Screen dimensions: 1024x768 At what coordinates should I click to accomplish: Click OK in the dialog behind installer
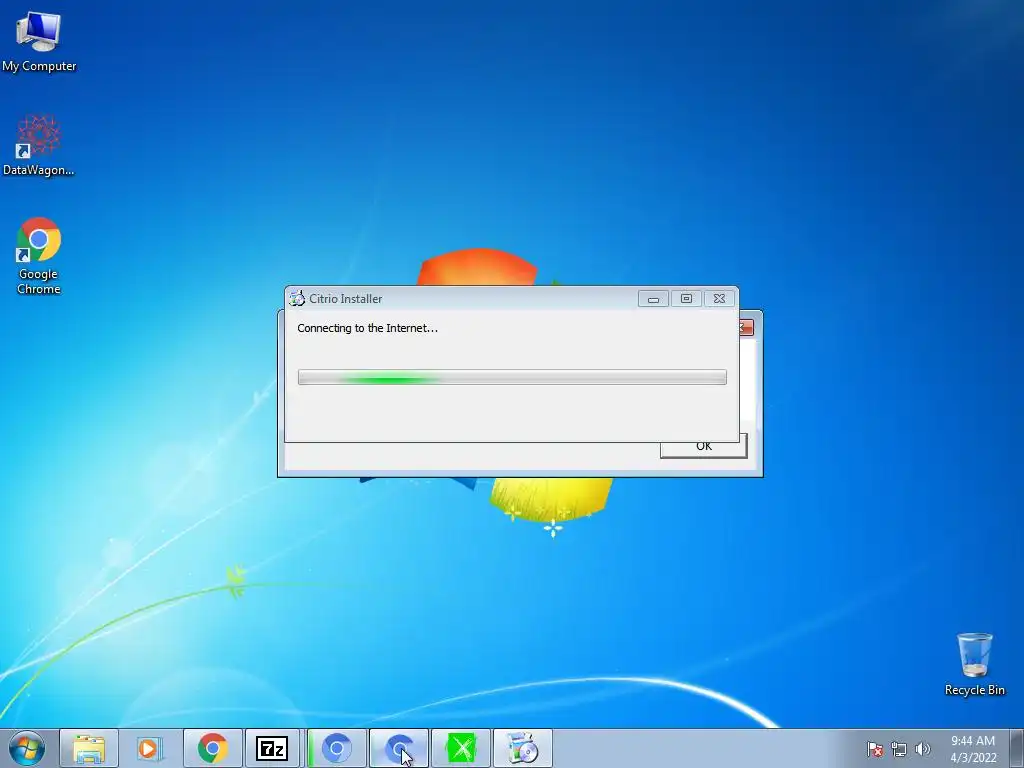(x=703, y=447)
